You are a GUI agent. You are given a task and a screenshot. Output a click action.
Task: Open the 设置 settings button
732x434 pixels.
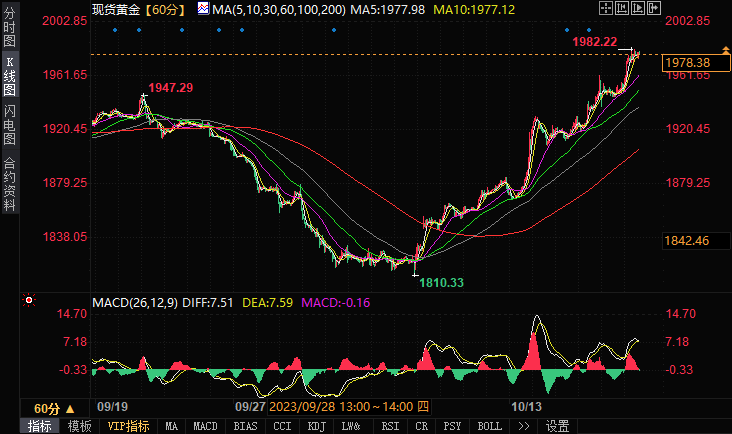click(557, 426)
